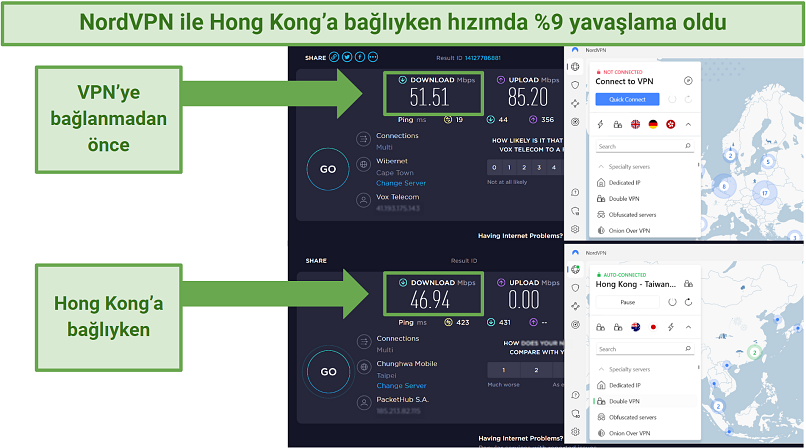Screen dimensions: 806x448
Task: Select highlighted Double VPN in the Hong Kong connected window
Action: (x=645, y=401)
